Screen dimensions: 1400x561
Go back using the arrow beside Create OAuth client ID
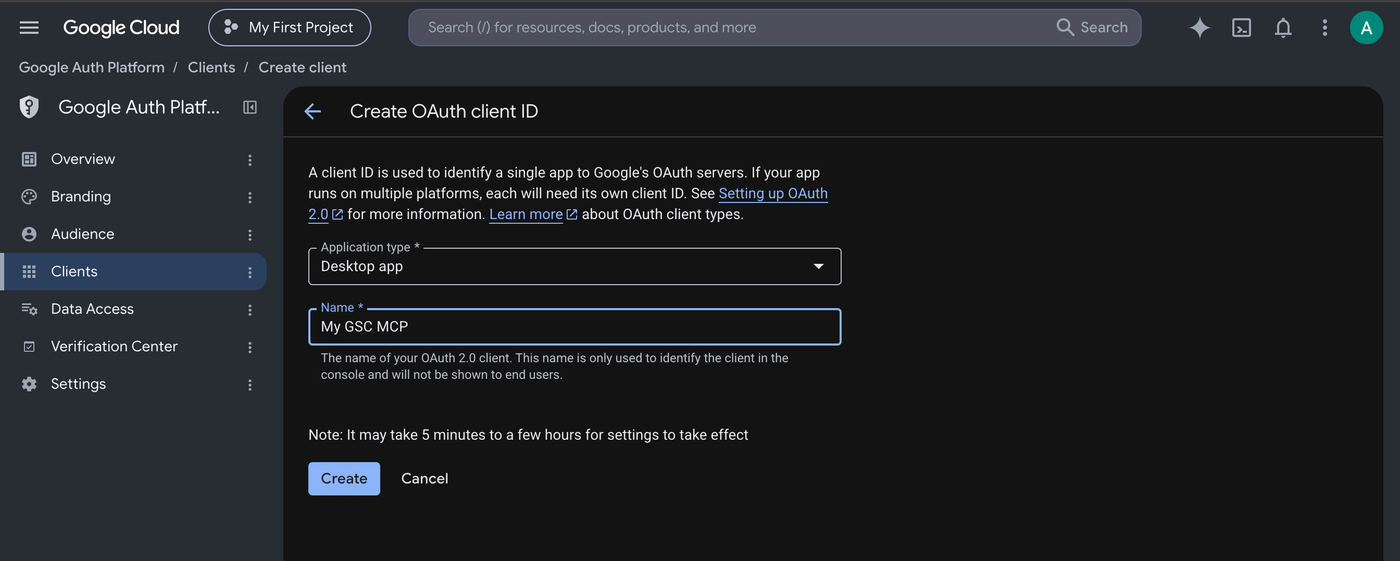pos(313,112)
